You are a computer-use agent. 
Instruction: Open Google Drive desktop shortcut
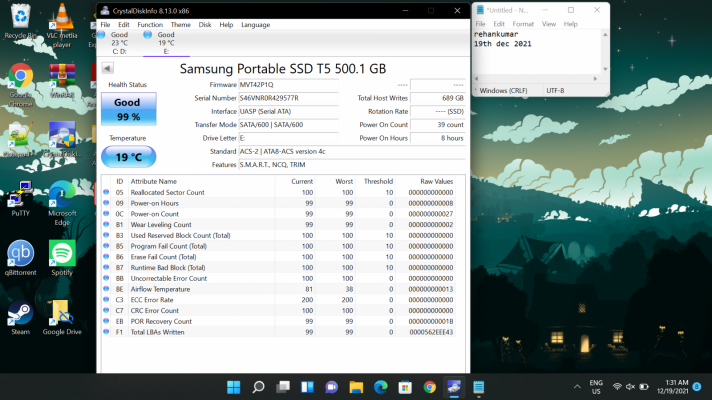click(62, 317)
